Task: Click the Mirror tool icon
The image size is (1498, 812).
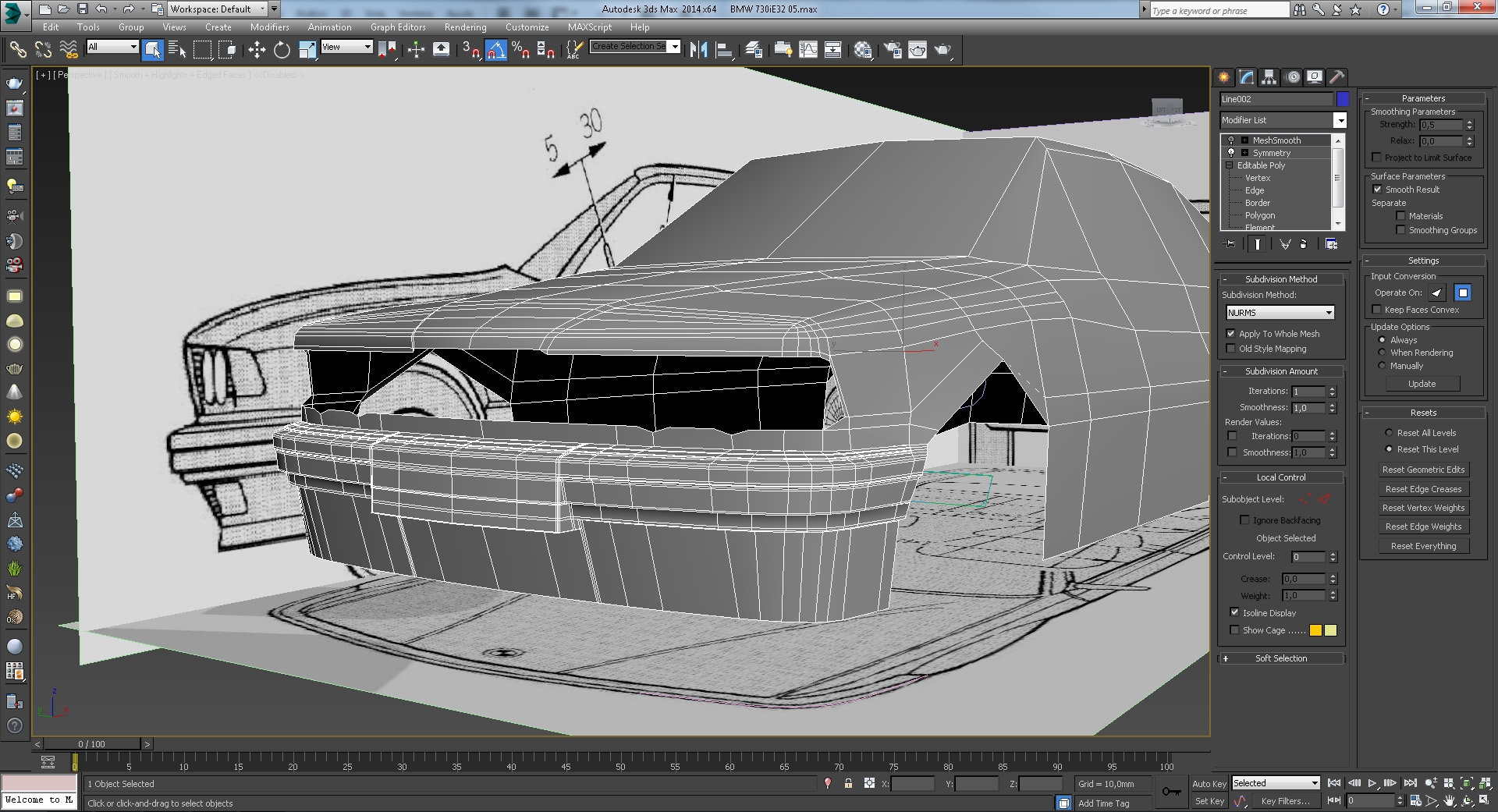Action: point(698,50)
